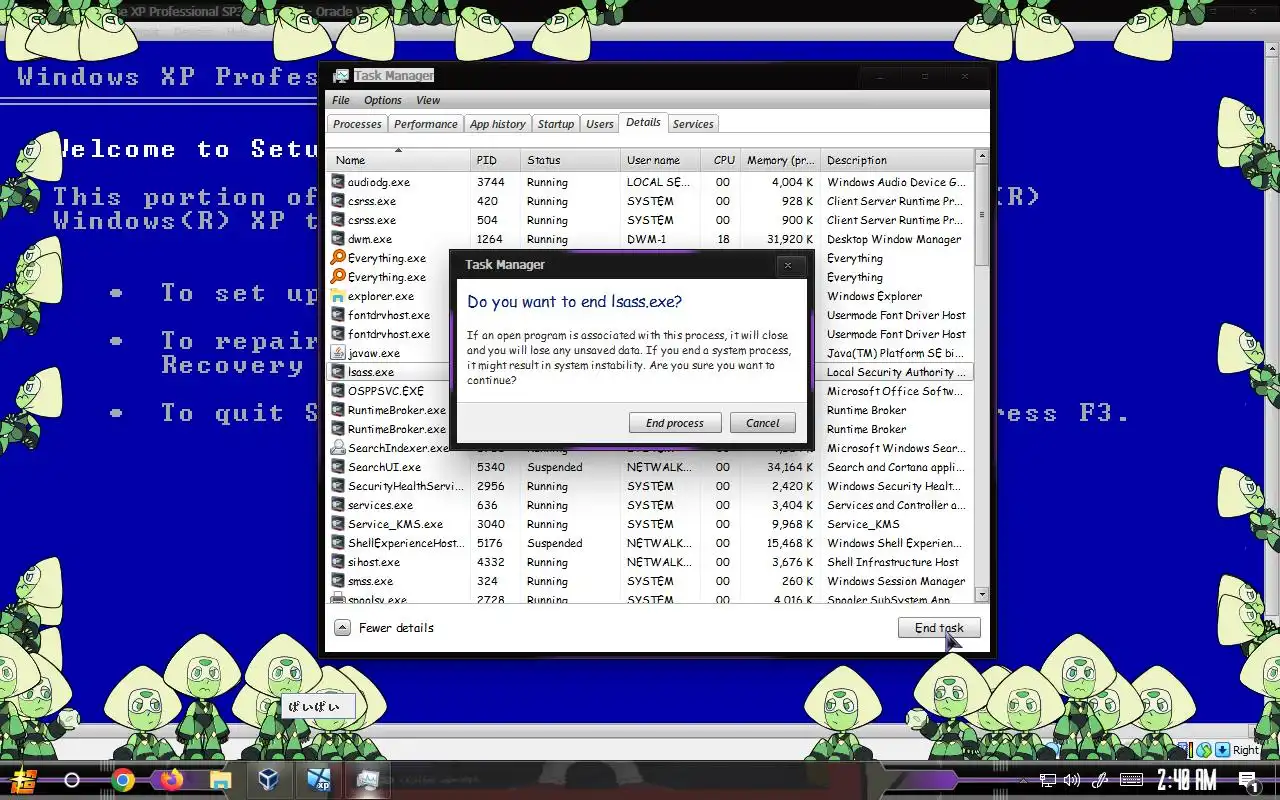Sort by the Status column header

tap(571, 160)
